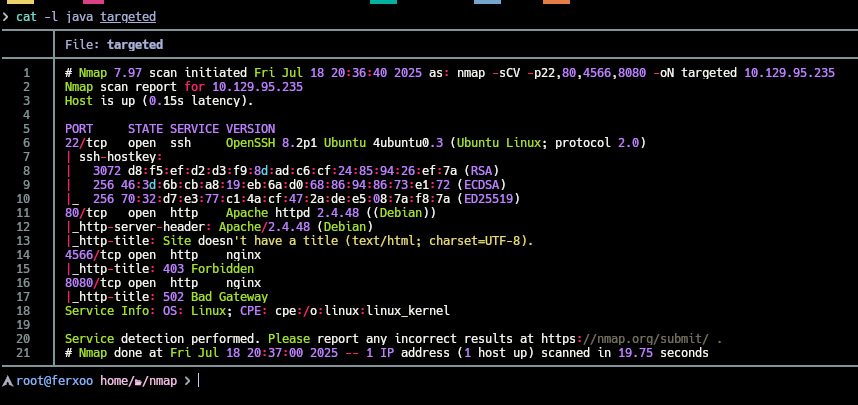Viewport: 858px width, 405px height.
Task: Click the chevron after nmap in bottom prompt
Action: tap(186, 380)
